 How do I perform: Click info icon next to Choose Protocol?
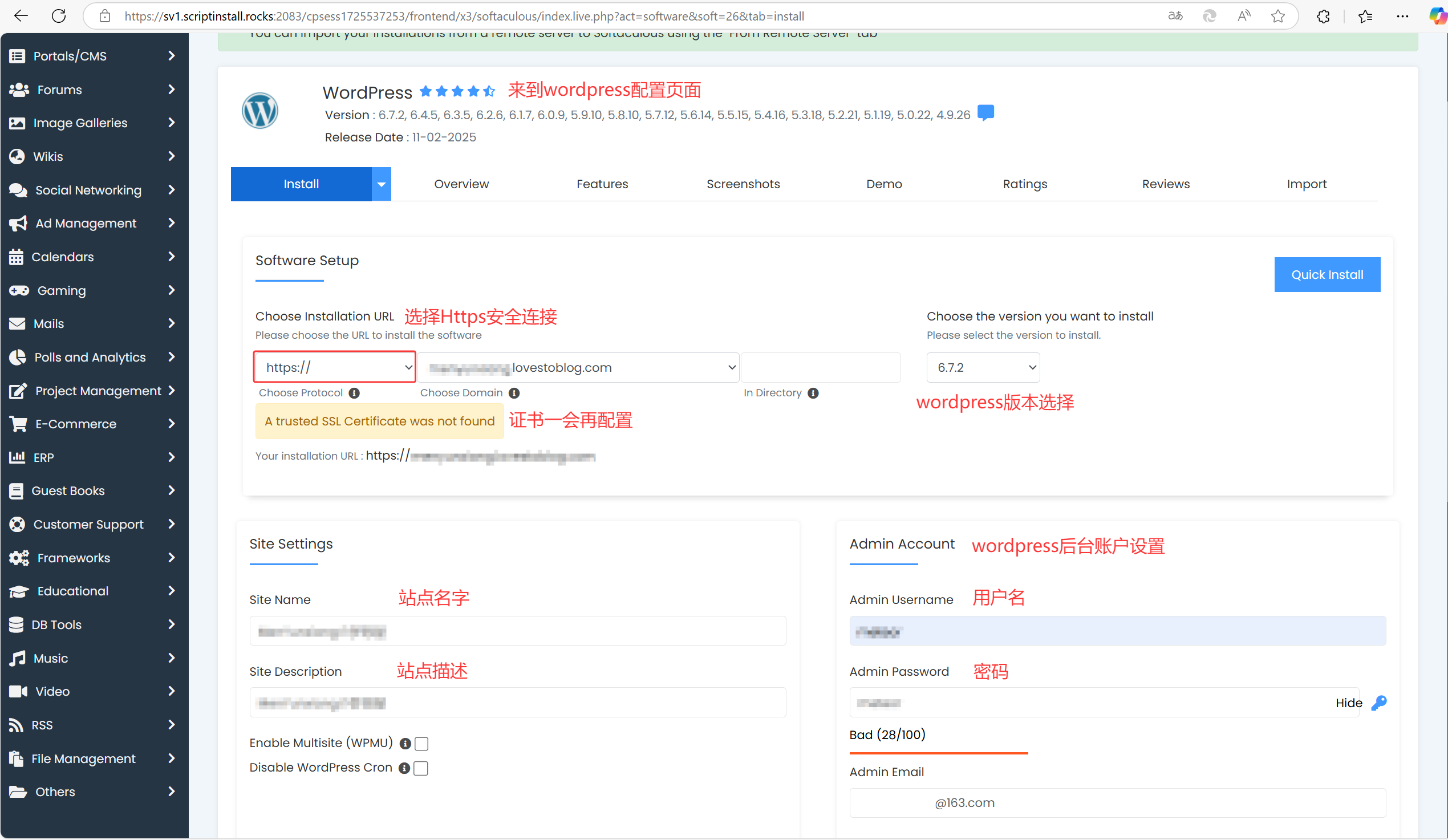click(355, 393)
